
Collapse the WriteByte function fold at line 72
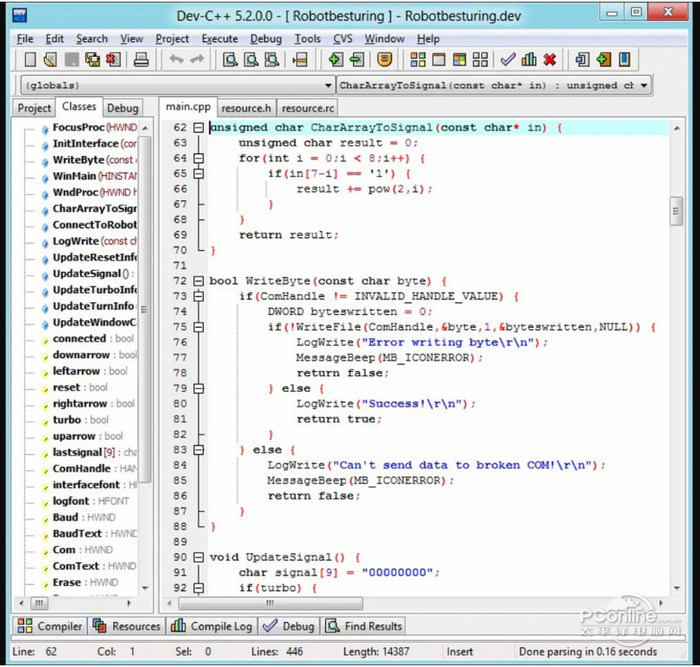click(198, 281)
